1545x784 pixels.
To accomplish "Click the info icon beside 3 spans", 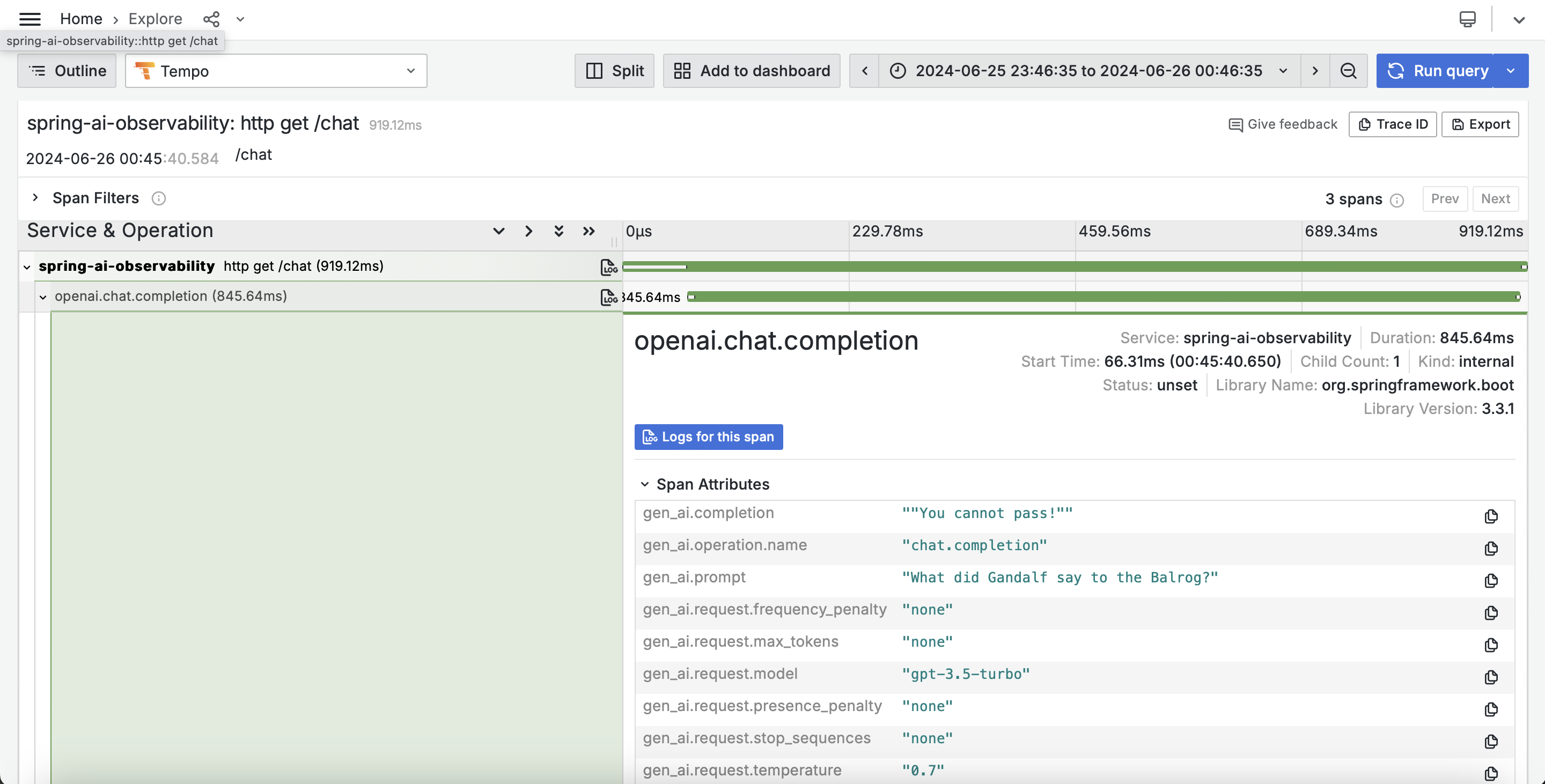I will coord(1397,200).
